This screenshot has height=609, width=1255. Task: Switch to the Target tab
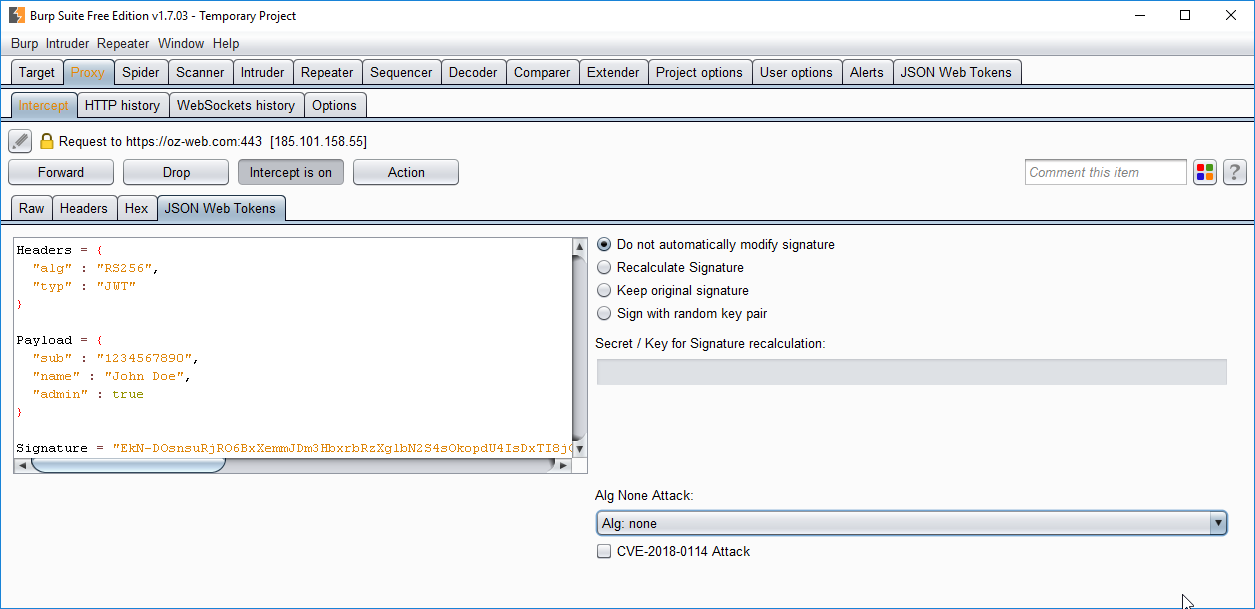point(37,72)
